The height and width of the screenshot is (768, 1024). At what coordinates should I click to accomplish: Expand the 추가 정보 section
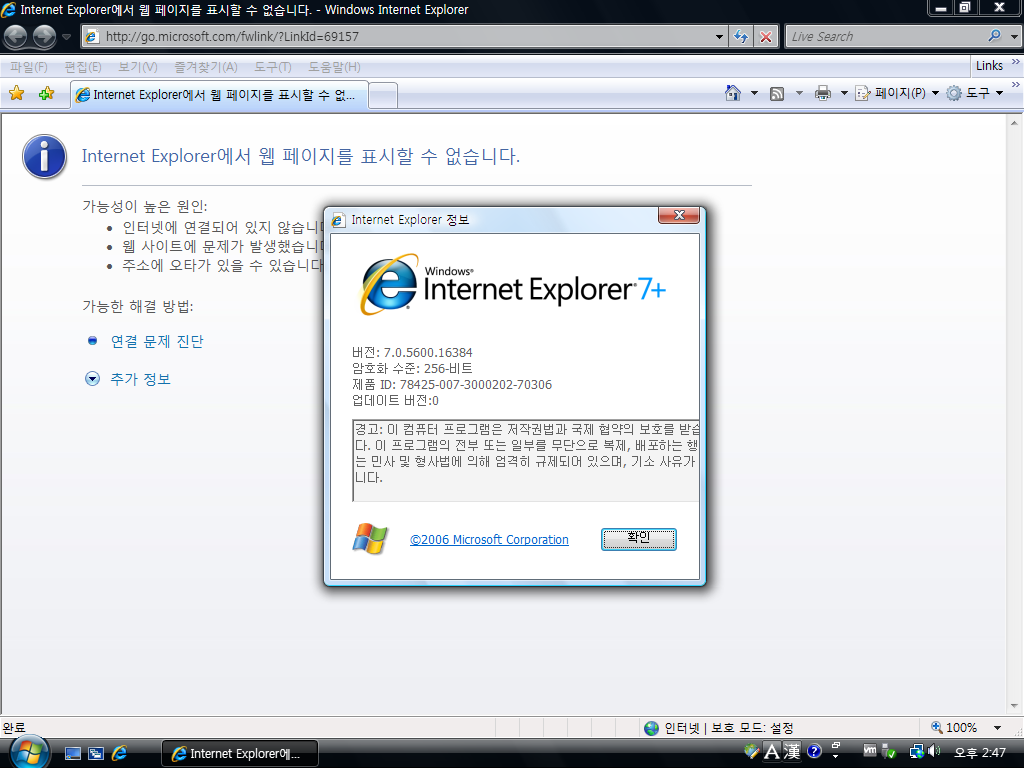140,379
